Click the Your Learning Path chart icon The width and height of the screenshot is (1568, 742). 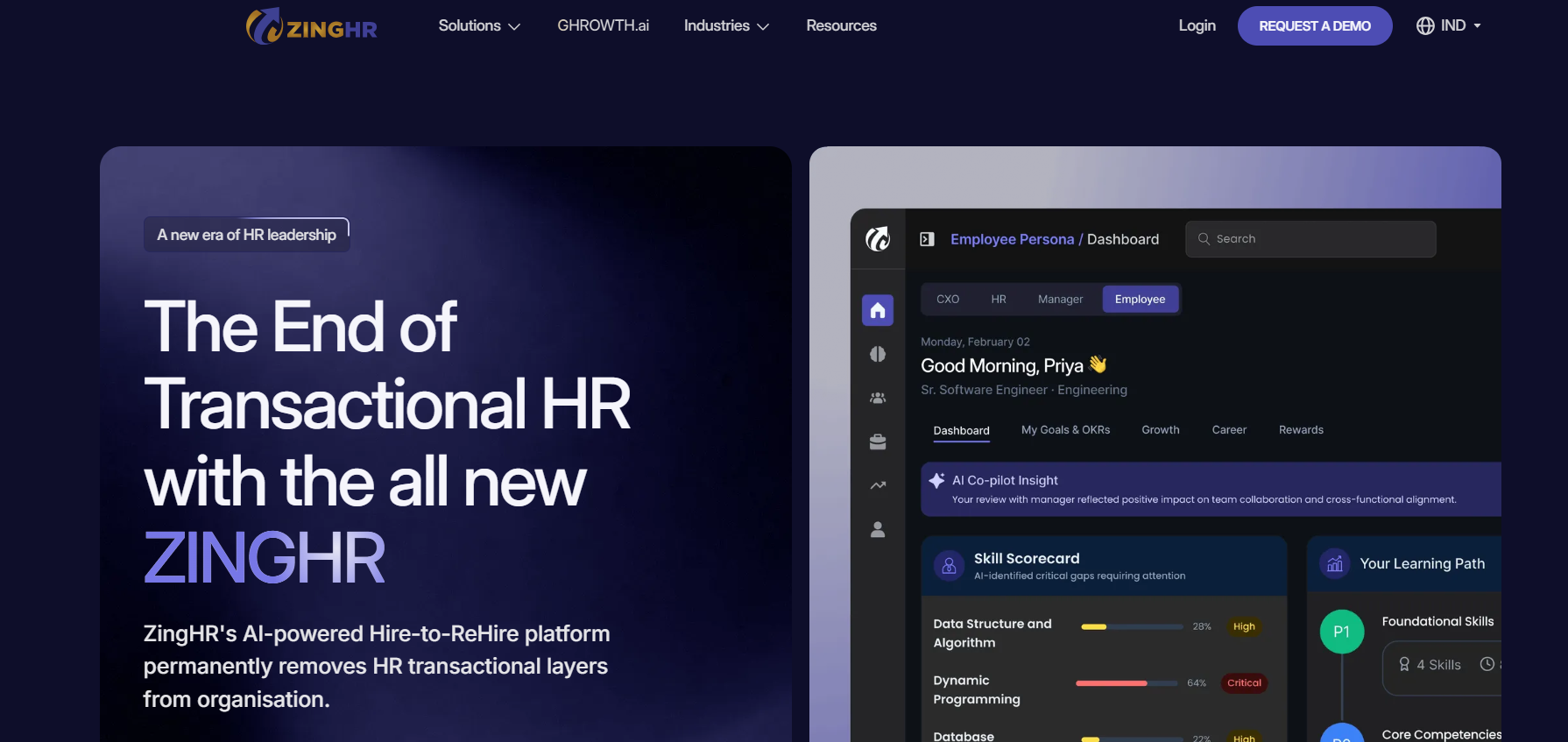point(1335,564)
